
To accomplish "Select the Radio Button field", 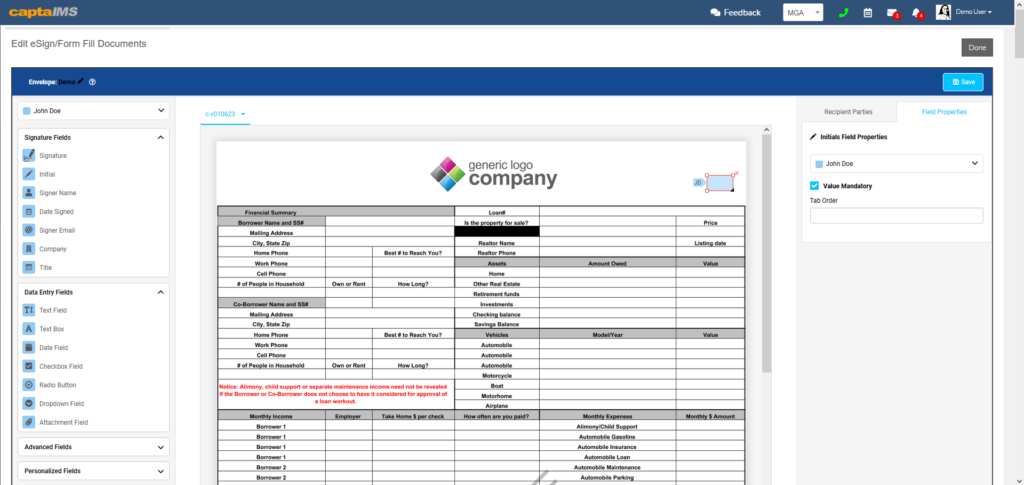I will click(28, 385).
